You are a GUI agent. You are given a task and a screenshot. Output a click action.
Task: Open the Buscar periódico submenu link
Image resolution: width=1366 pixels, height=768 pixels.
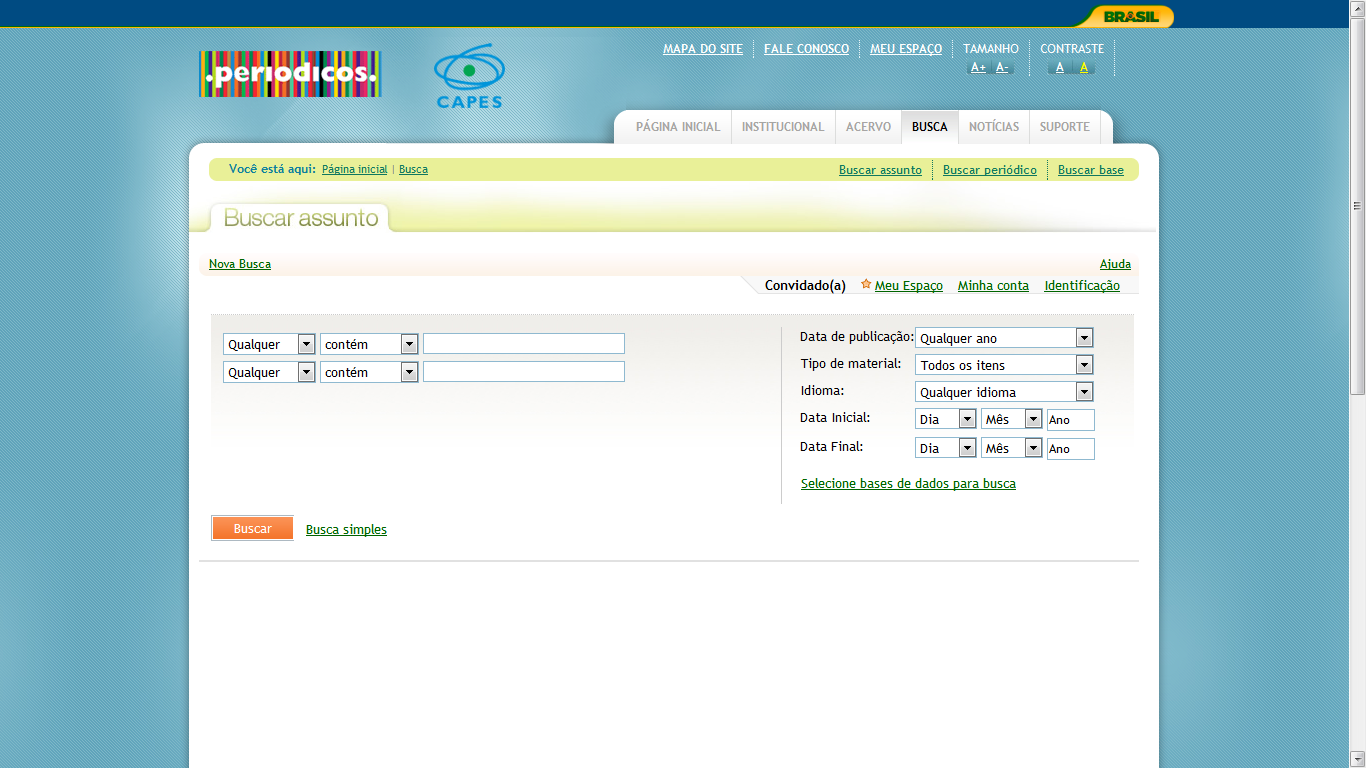coord(990,170)
